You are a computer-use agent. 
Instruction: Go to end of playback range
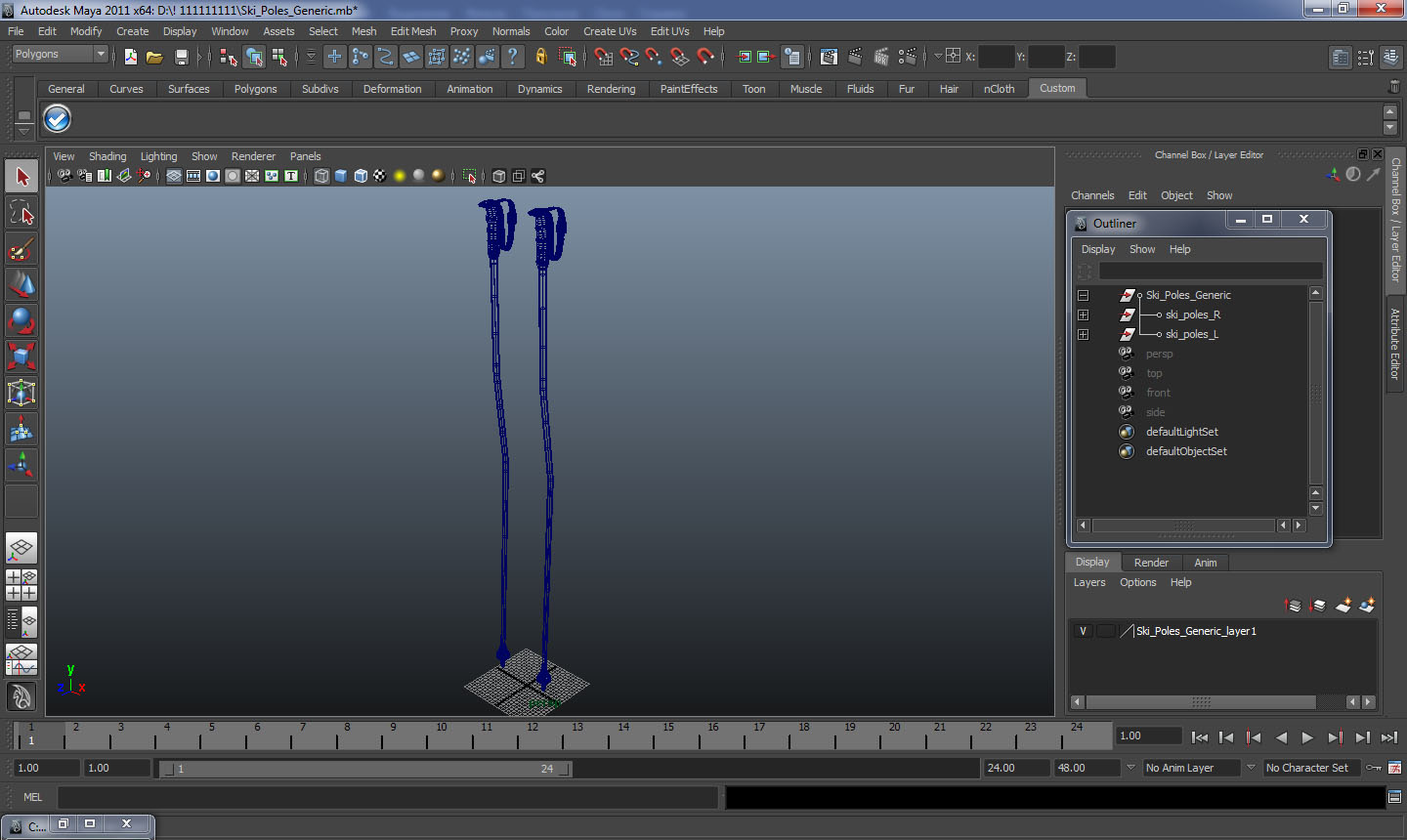(1389, 737)
